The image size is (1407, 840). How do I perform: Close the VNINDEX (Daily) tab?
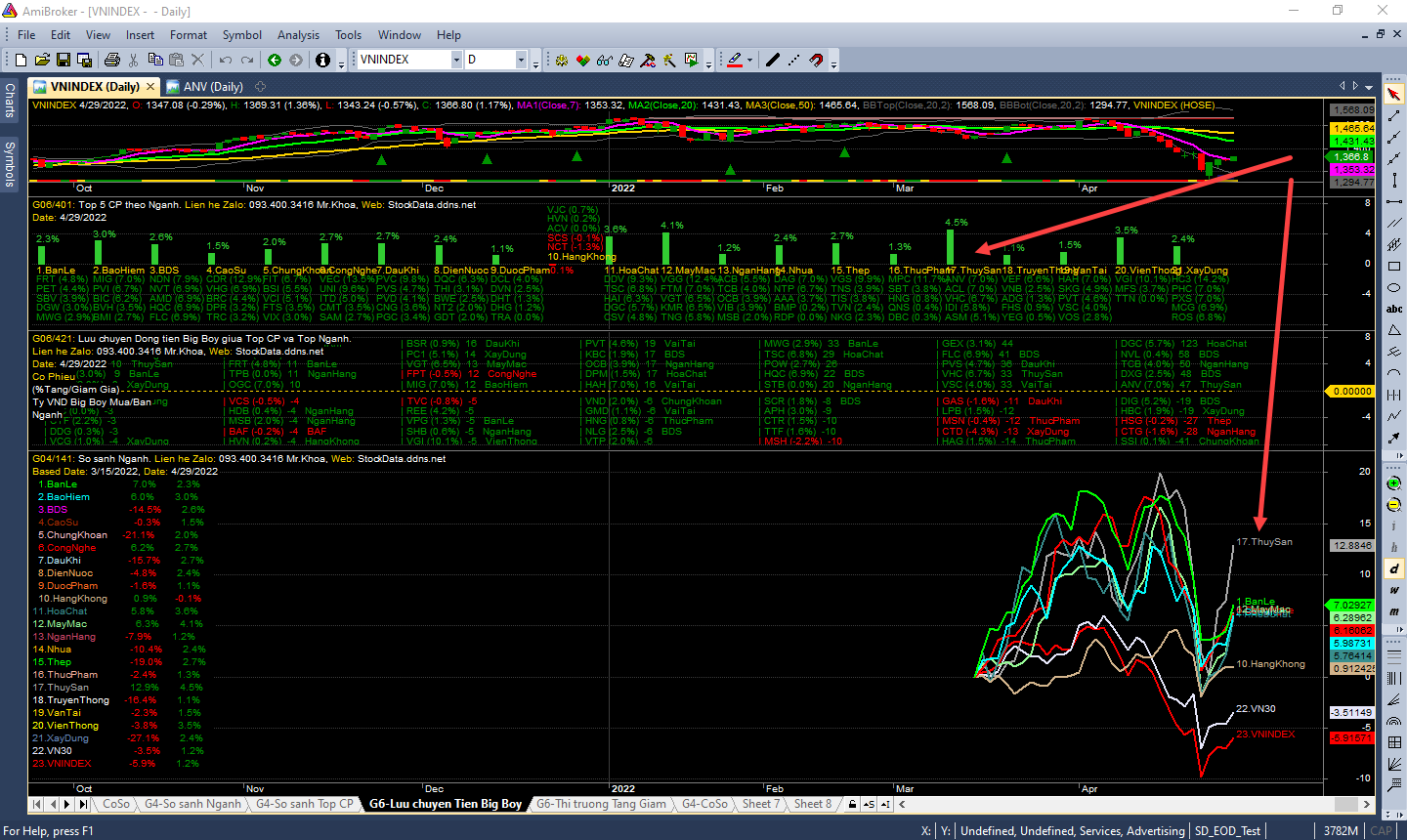coord(149,87)
